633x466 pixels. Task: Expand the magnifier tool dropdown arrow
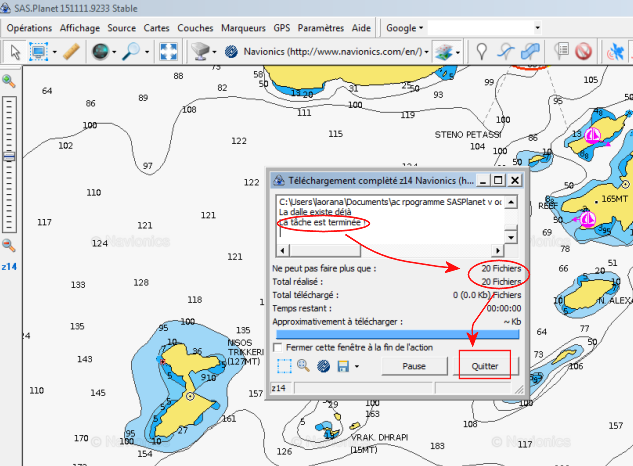pyautogui.click(x=147, y=52)
